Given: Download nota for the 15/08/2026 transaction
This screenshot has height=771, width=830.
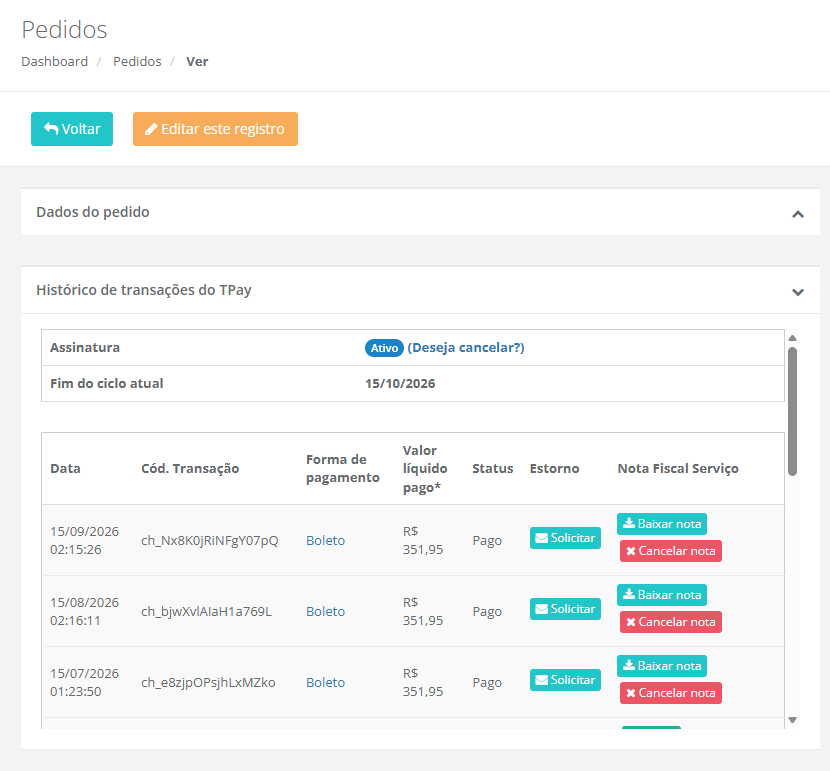Looking at the screenshot, I should pyautogui.click(x=662, y=595).
